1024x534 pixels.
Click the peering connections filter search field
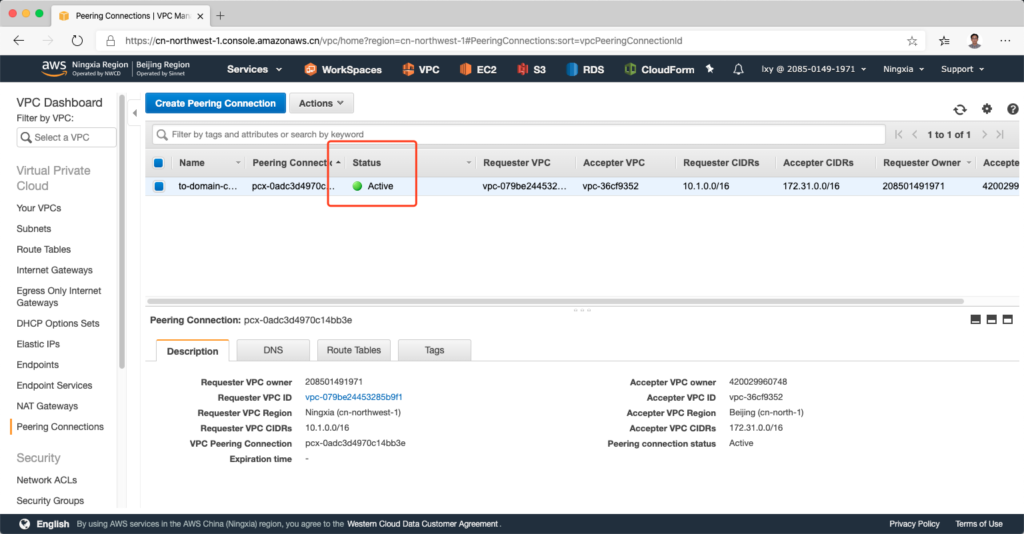click(x=520, y=134)
